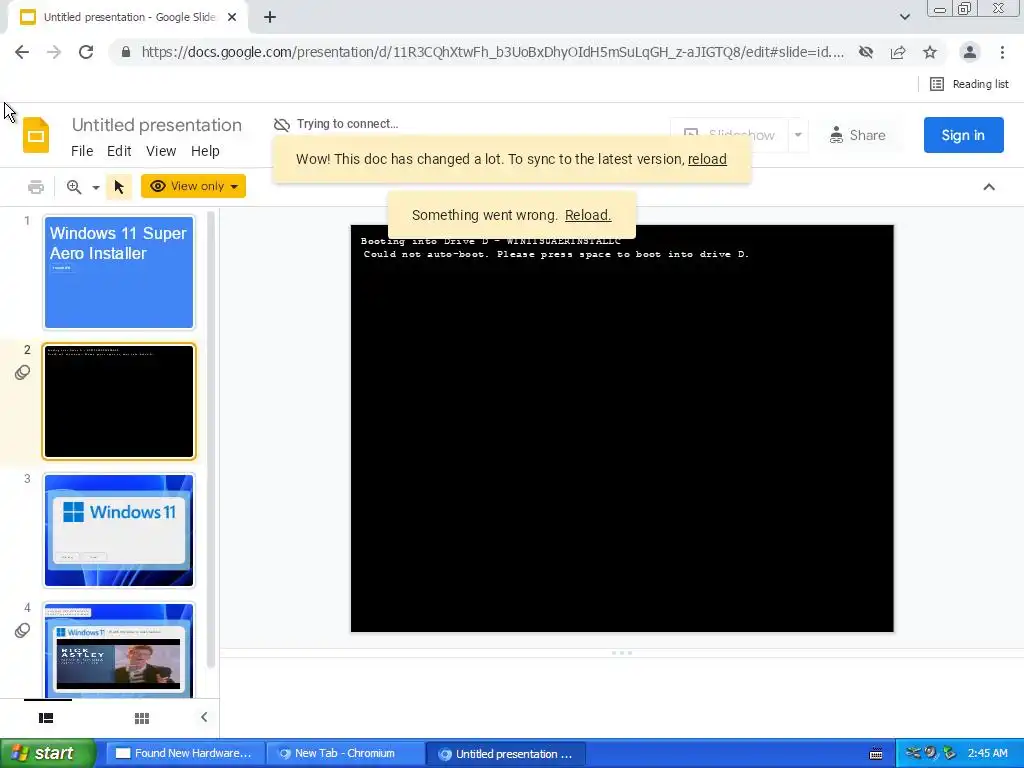Viewport: 1024px width, 768px height.
Task: Switch to grid view icon
Action: pyautogui.click(x=142, y=718)
